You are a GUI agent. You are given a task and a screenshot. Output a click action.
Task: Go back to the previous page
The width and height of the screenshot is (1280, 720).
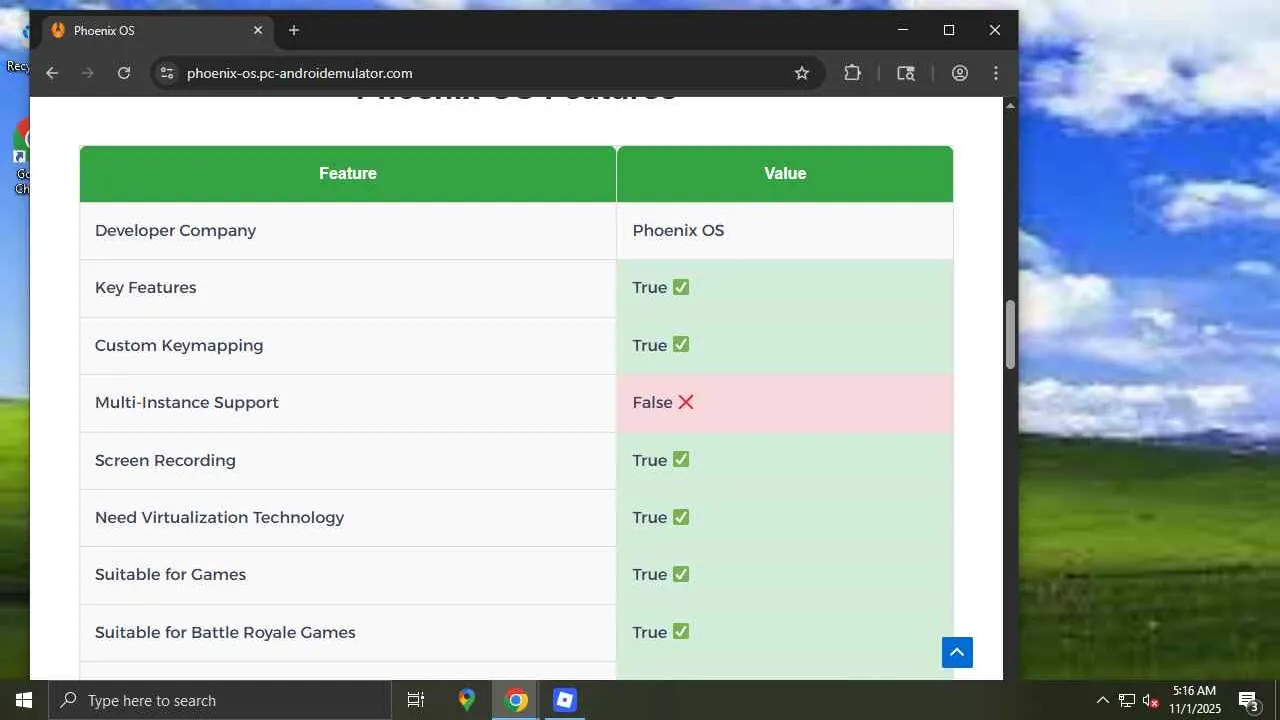pos(52,73)
